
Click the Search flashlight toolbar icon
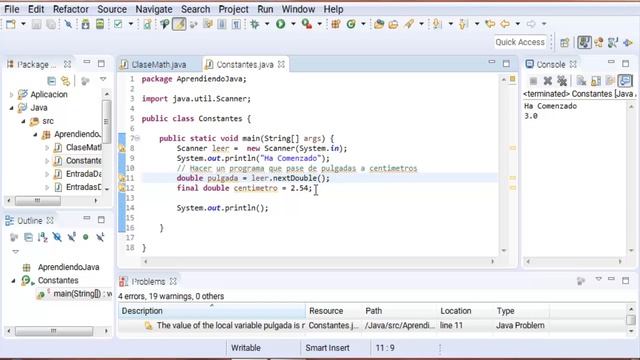(409, 24)
